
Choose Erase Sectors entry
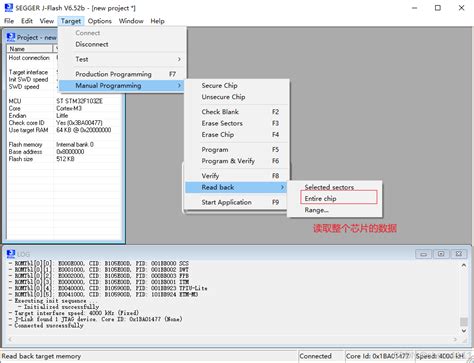(x=237, y=123)
